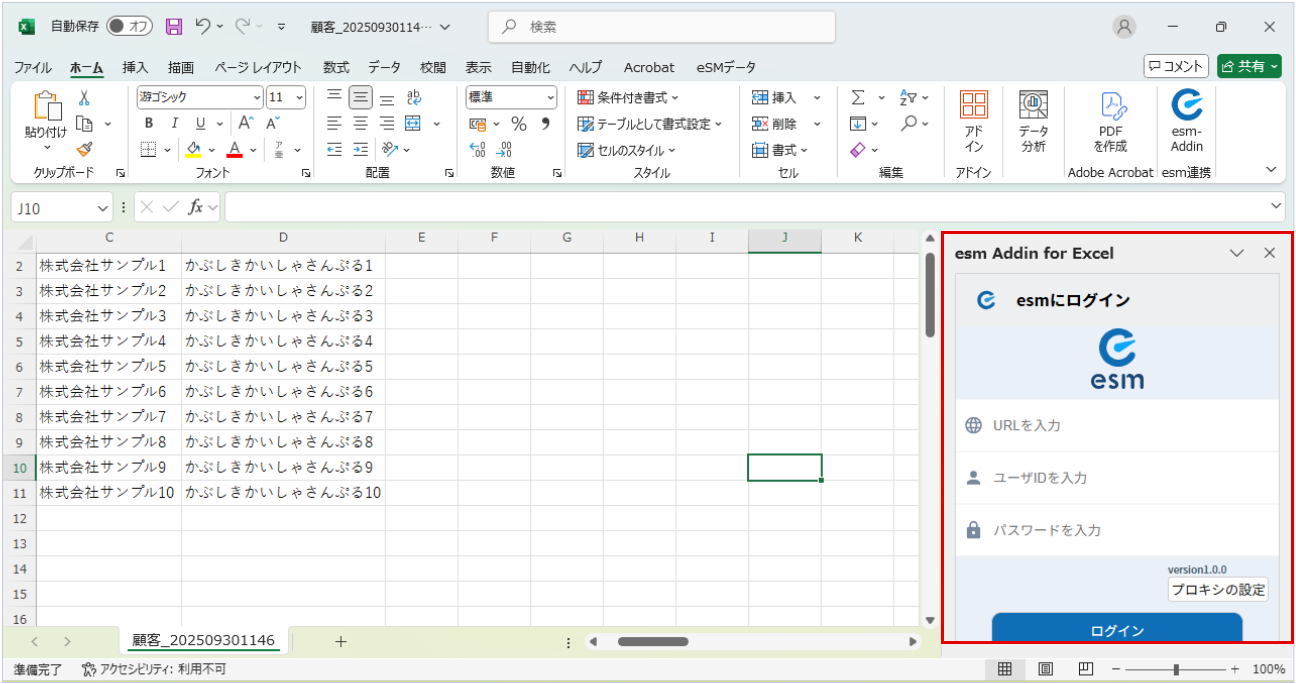Click the zoom slider handle
The image size is (1296, 684).
1176,669
